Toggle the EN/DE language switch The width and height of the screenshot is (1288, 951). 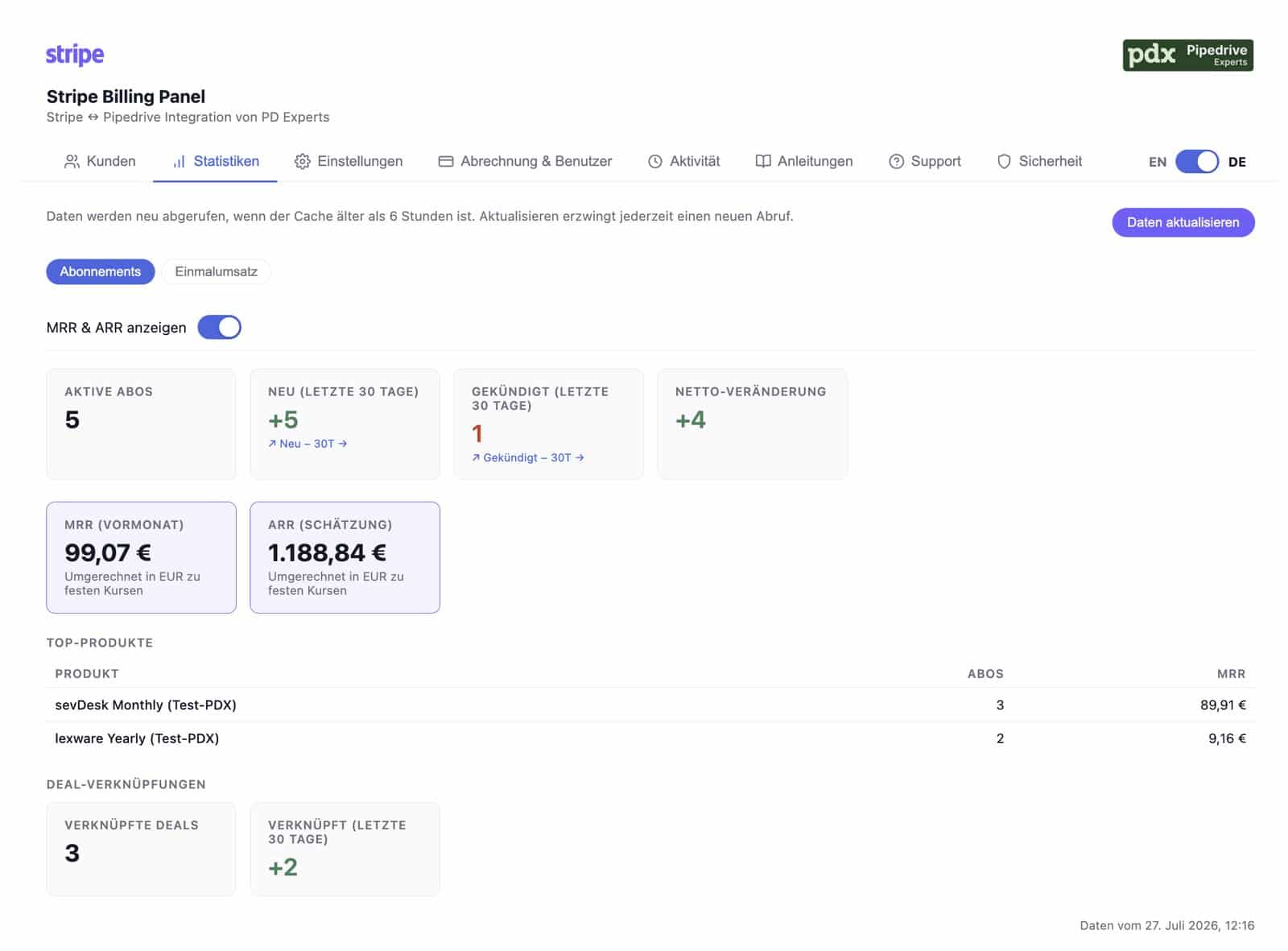pyautogui.click(x=1197, y=162)
